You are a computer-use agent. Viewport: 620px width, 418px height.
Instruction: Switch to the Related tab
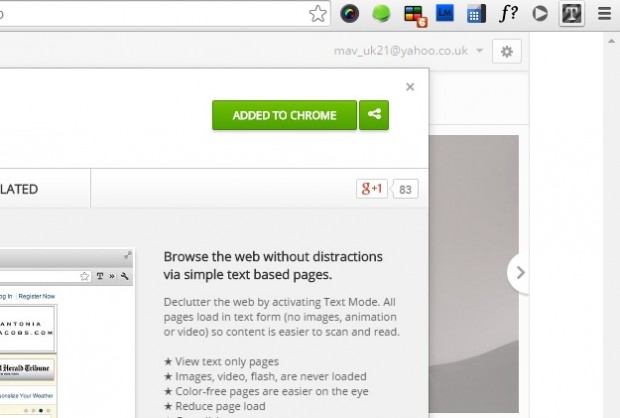click(20, 188)
